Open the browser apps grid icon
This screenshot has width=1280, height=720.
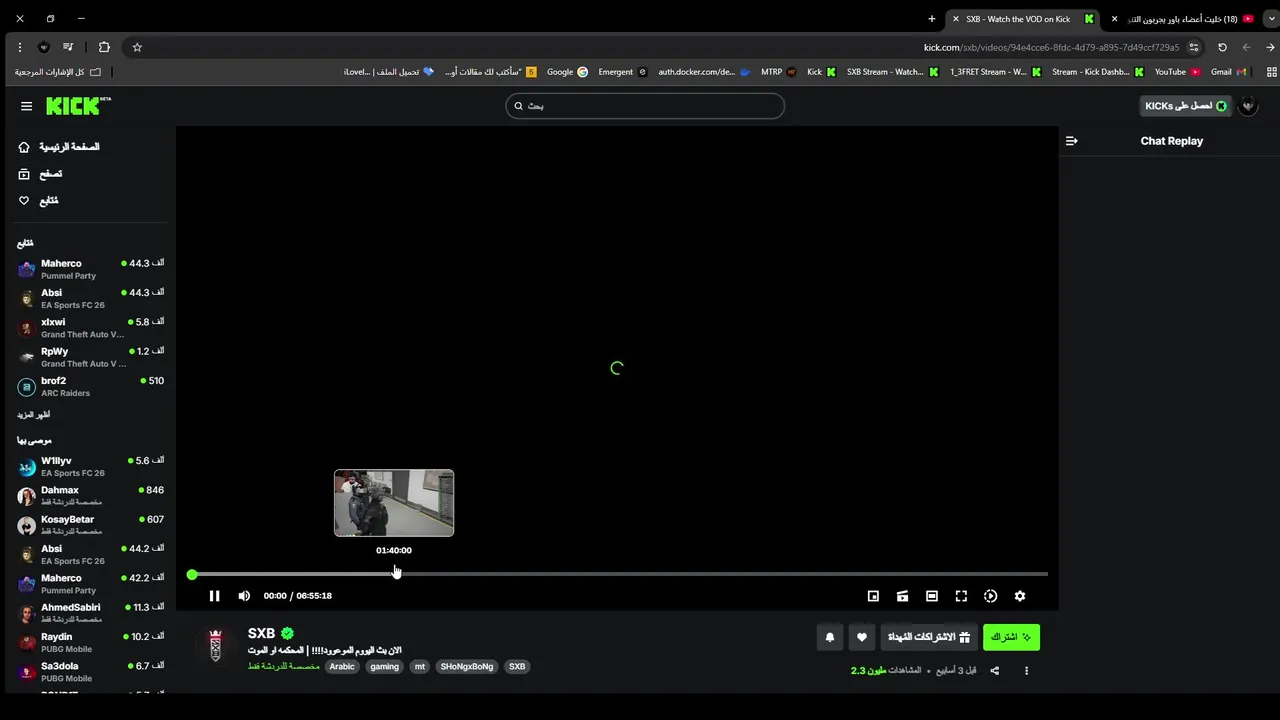coord(1271,72)
